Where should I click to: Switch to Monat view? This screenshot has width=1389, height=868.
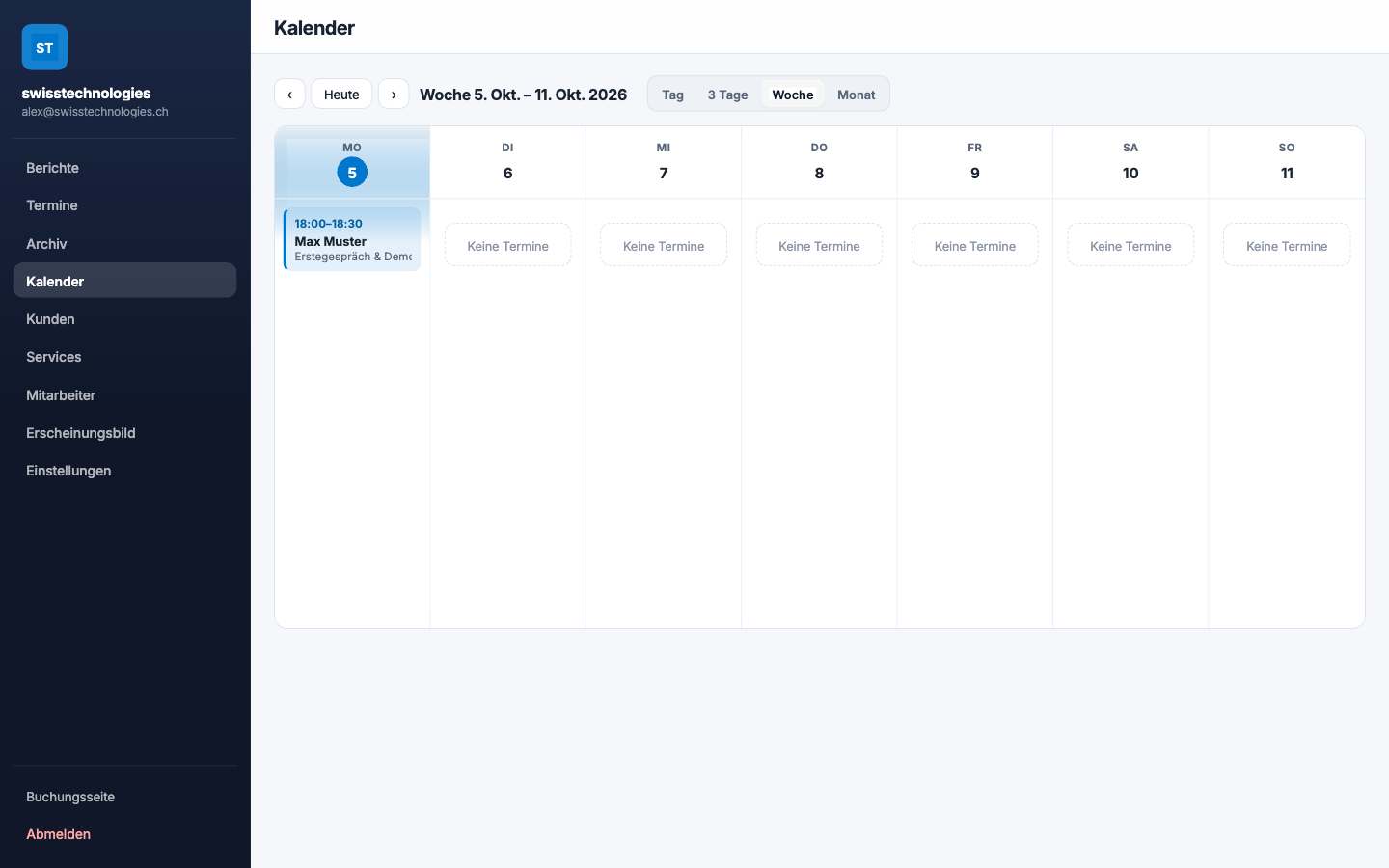pos(857,95)
